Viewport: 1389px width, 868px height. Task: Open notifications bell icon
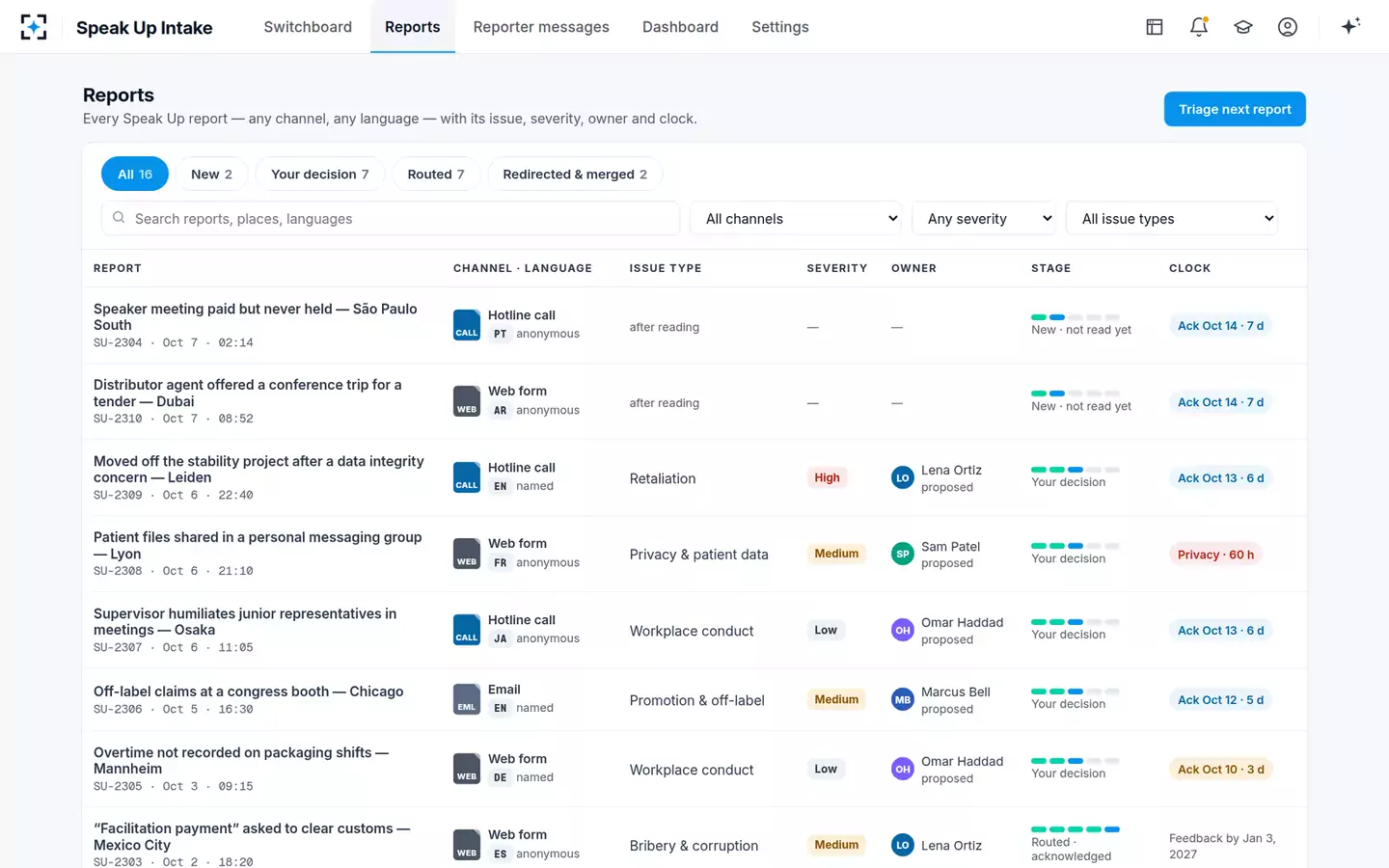coord(1199,27)
